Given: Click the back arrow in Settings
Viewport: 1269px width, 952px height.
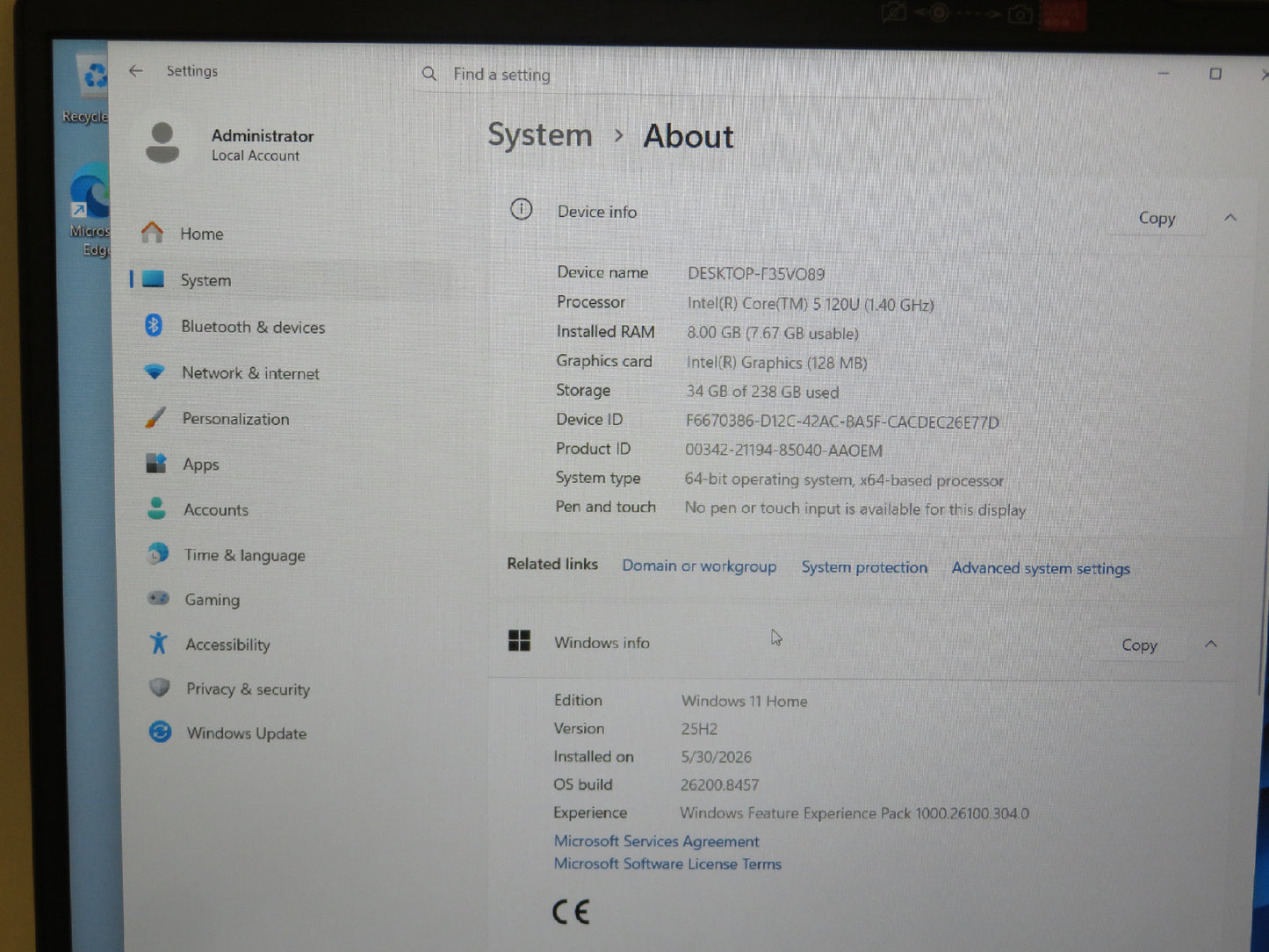Looking at the screenshot, I should [135, 71].
